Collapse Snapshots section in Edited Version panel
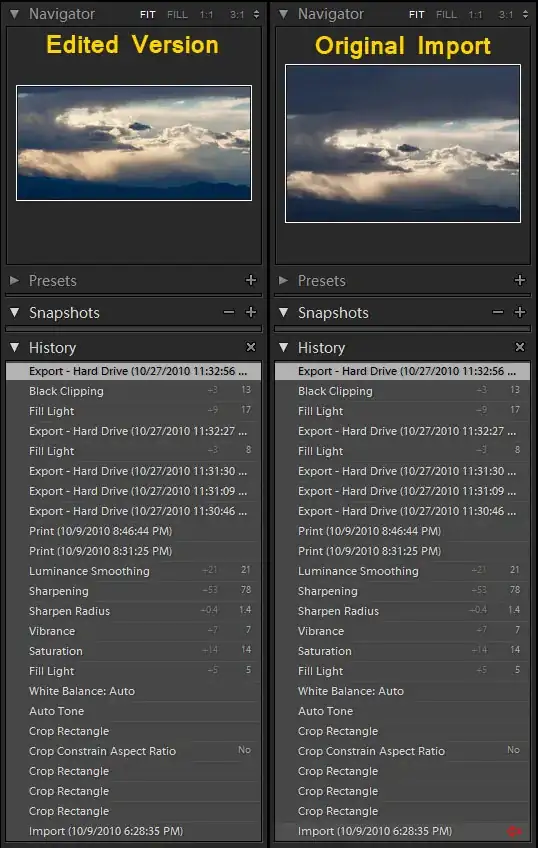The width and height of the screenshot is (538, 848). pyautogui.click(x=15, y=312)
